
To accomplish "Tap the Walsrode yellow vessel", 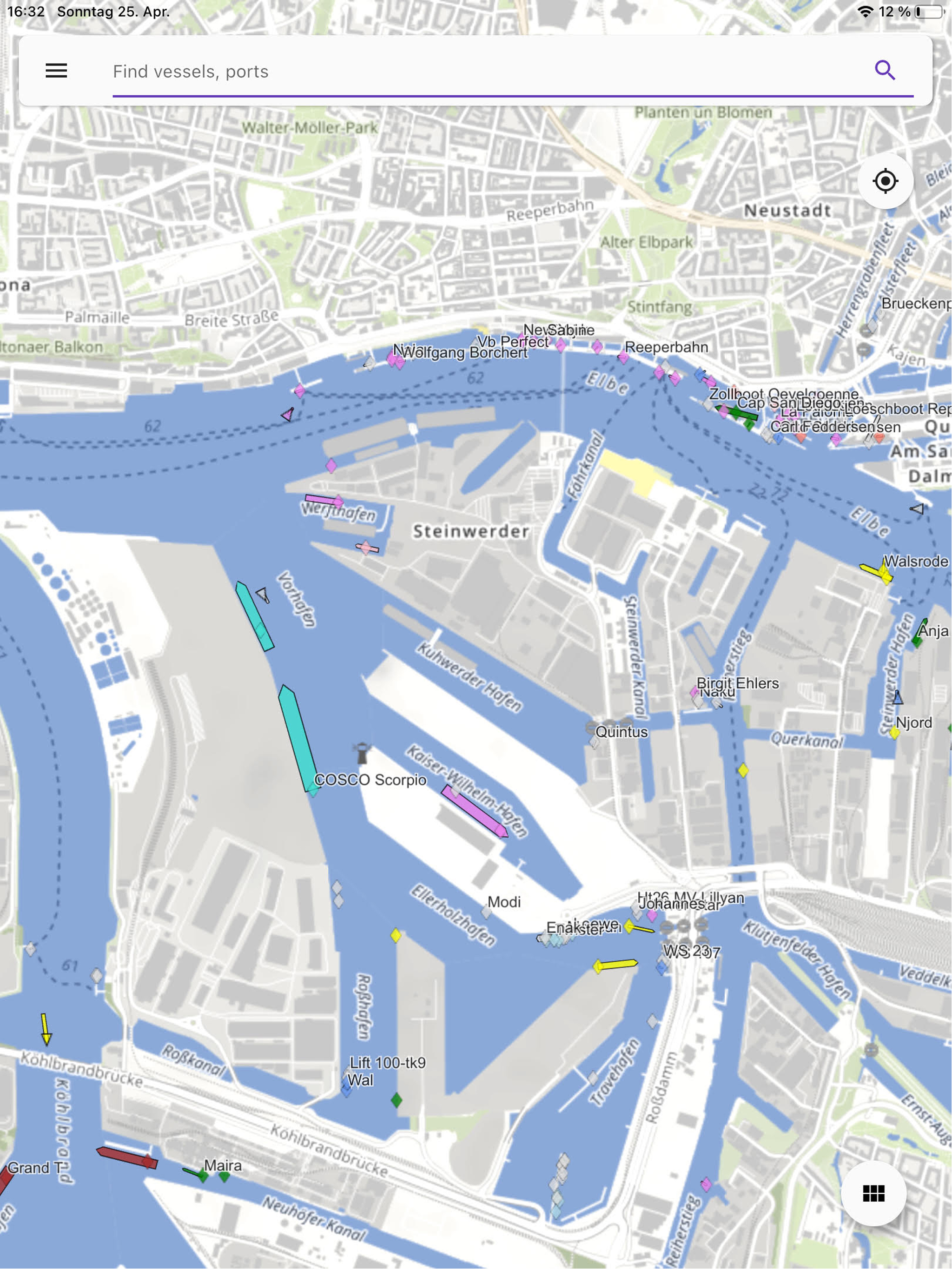I will [877, 572].
